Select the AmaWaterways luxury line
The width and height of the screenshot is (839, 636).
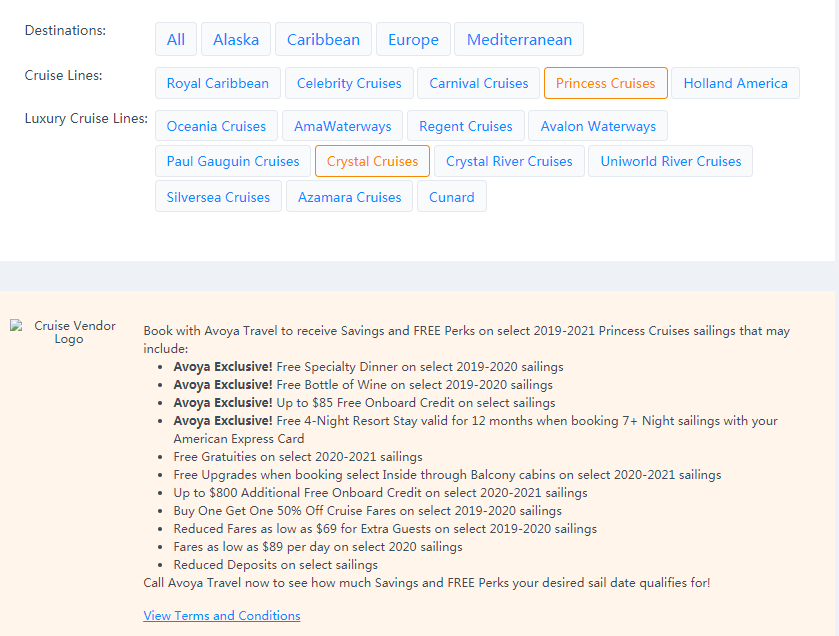pos(342,126)
